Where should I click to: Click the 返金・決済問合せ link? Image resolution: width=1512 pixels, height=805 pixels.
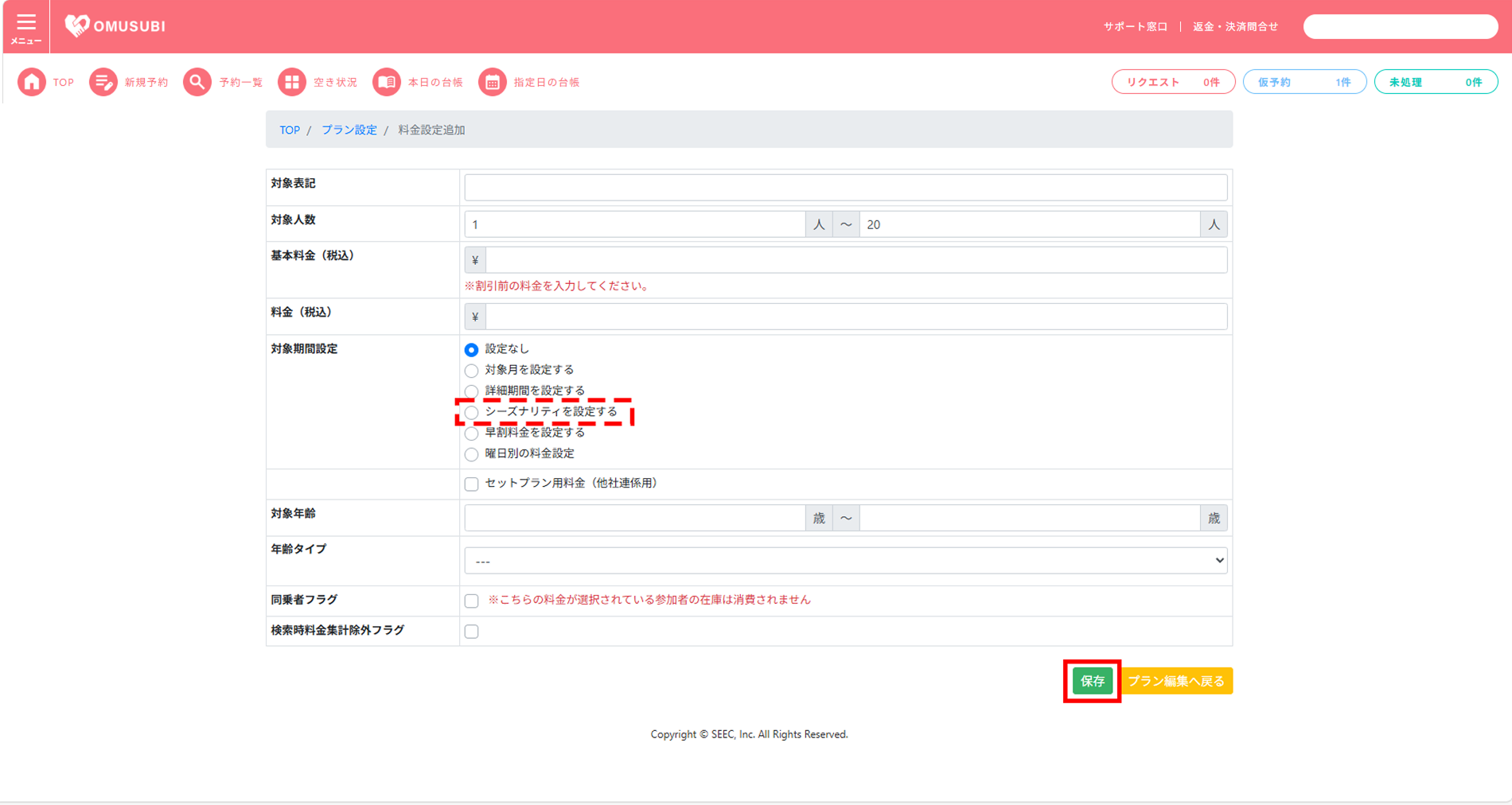coord(1235,26)
